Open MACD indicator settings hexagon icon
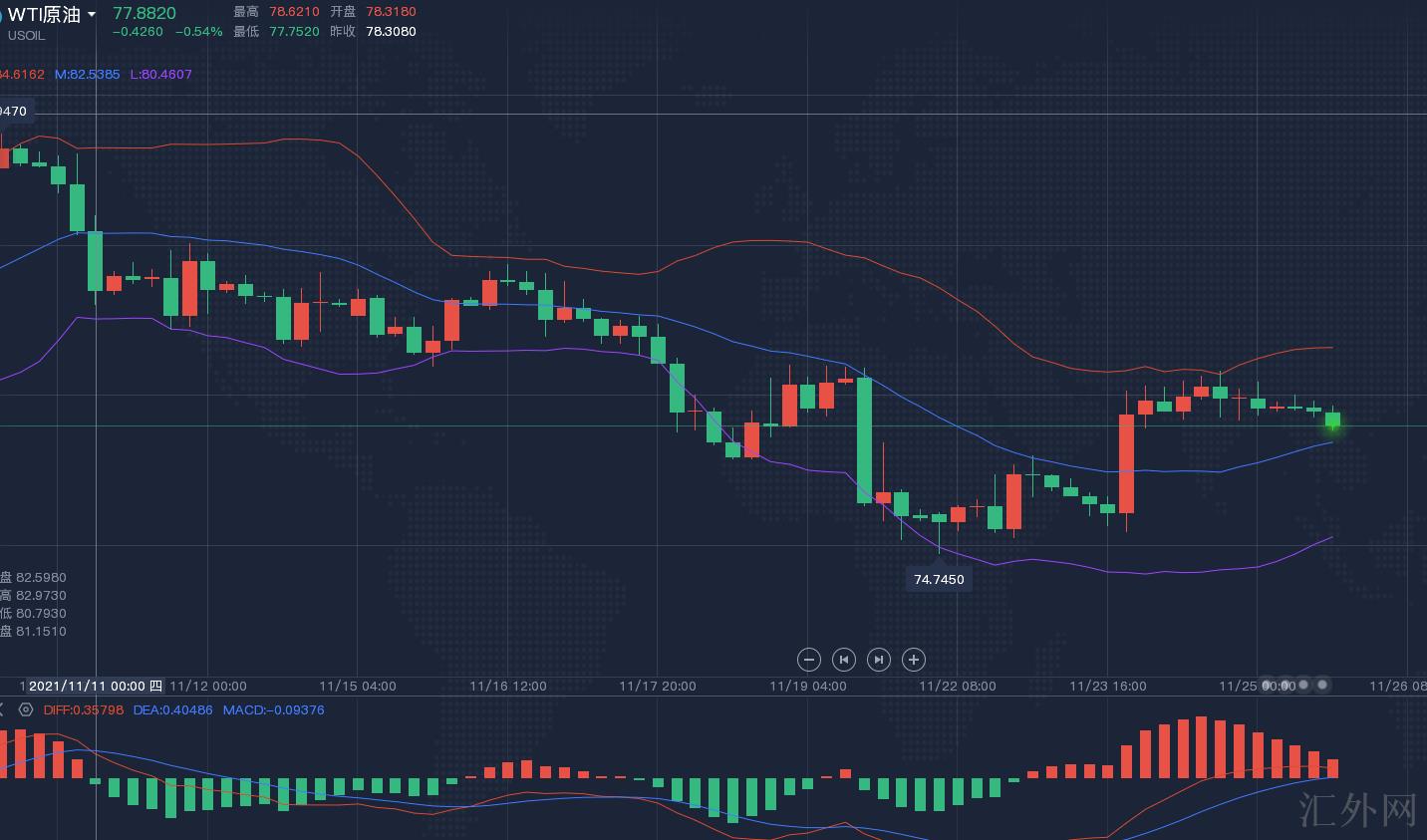Image resolution: width=1427 pixels, height=840 pixels. (26, 709)
